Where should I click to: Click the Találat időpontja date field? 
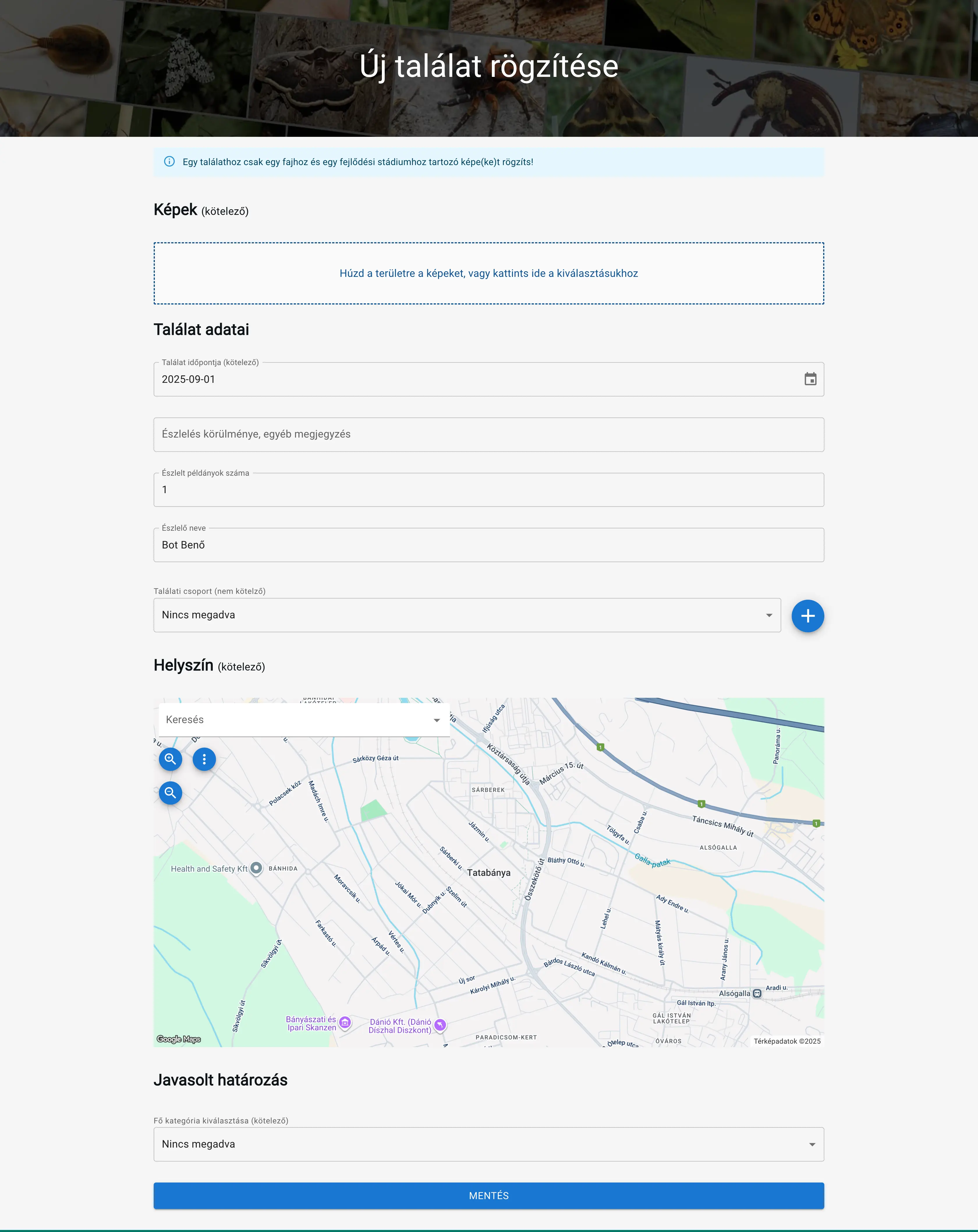pos(457,379)
